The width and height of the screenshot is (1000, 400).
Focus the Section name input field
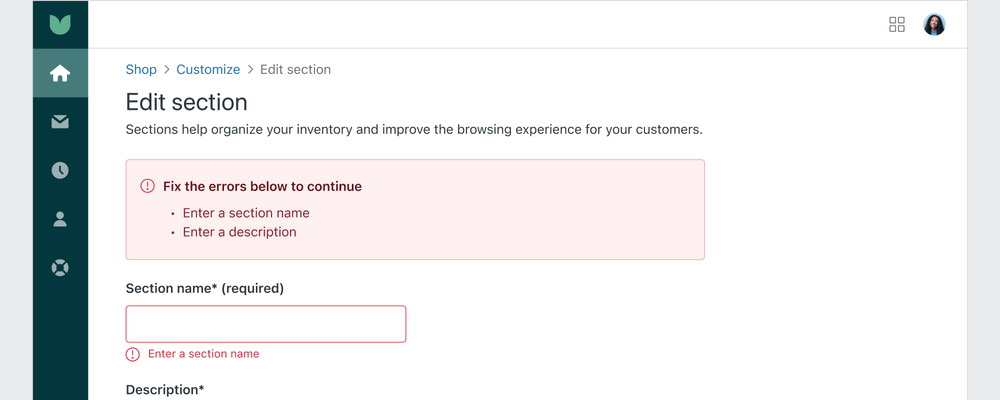266,324
